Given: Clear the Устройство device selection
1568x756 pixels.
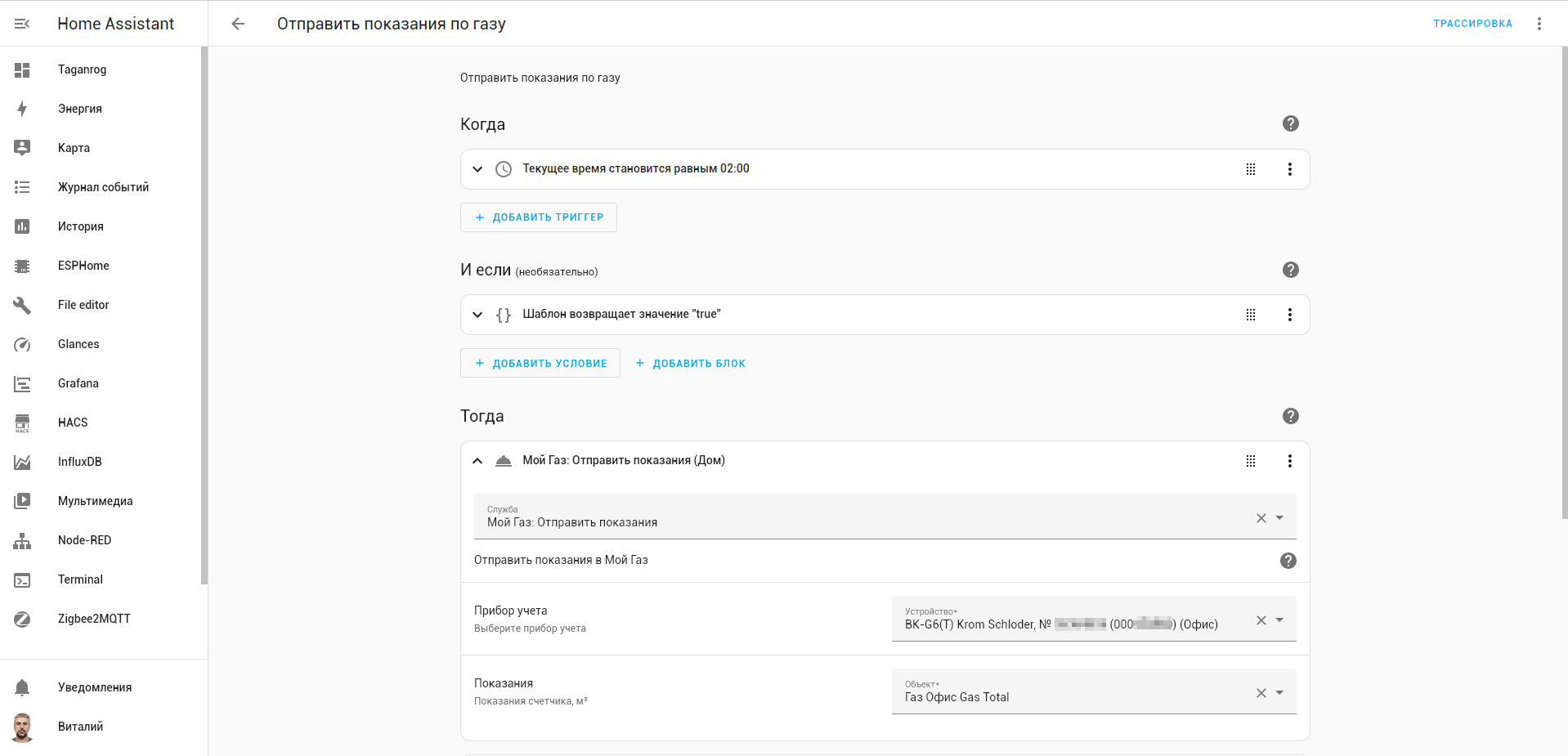Looking at the screenshot, I should click(x=1261, y=620).
